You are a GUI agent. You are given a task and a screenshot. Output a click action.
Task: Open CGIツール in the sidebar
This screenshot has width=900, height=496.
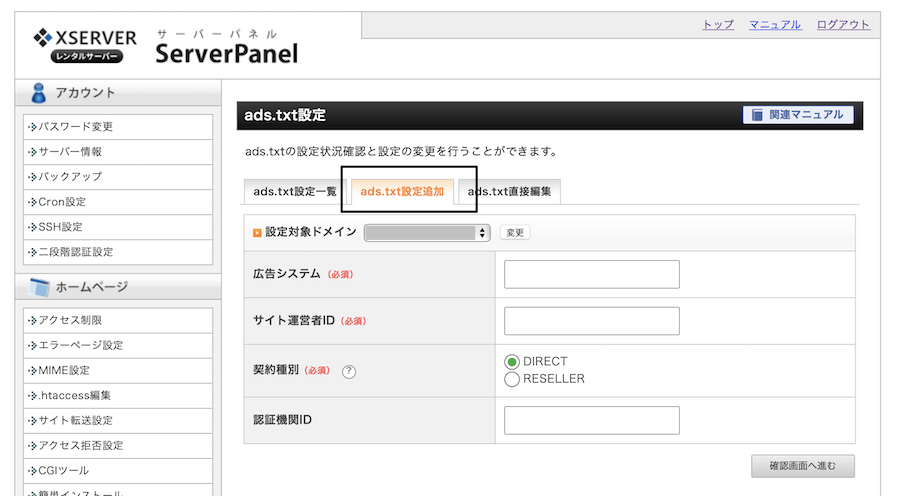coord(118,471)
